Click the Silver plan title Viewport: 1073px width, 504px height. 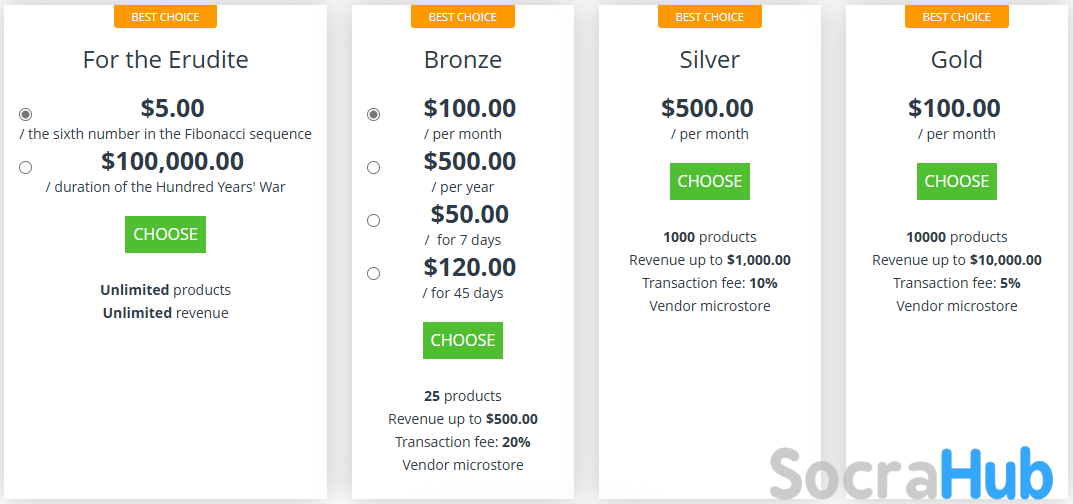pyautogui.click(x=709, y=60)
